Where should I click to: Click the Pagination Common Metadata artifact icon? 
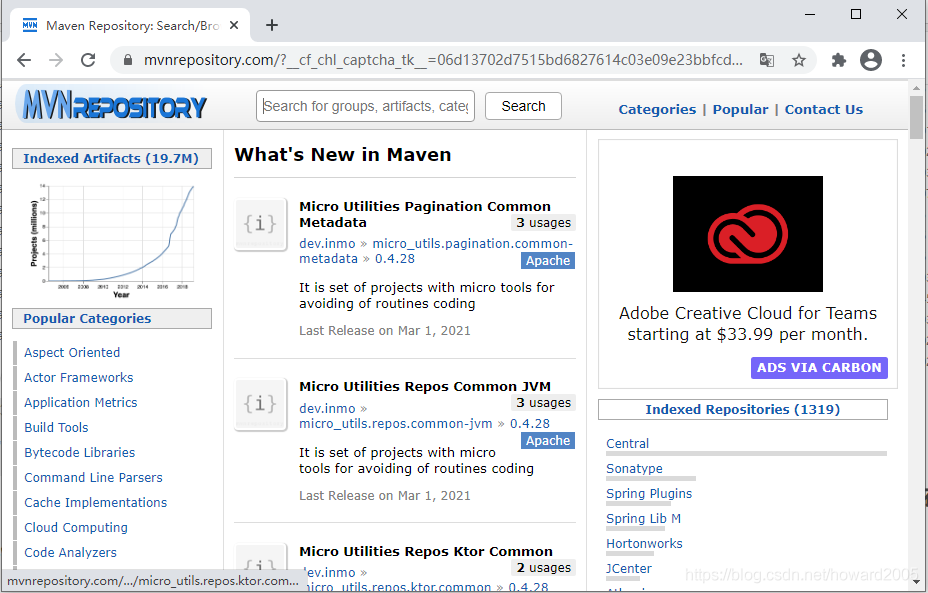(x=261, y=224)
